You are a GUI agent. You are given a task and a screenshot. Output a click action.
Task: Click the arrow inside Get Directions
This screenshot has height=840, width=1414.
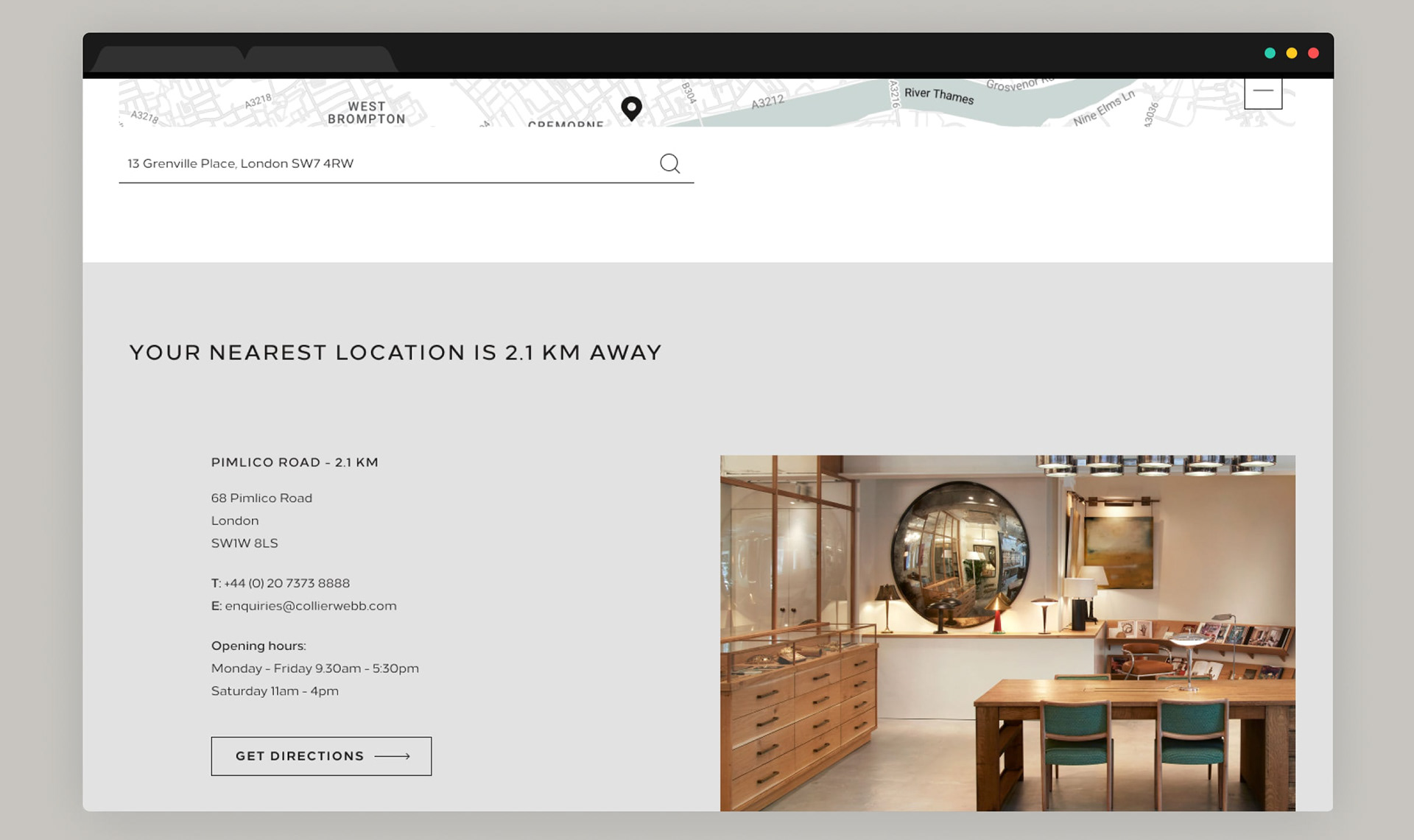pyautogui.click(x=392, y=756)
